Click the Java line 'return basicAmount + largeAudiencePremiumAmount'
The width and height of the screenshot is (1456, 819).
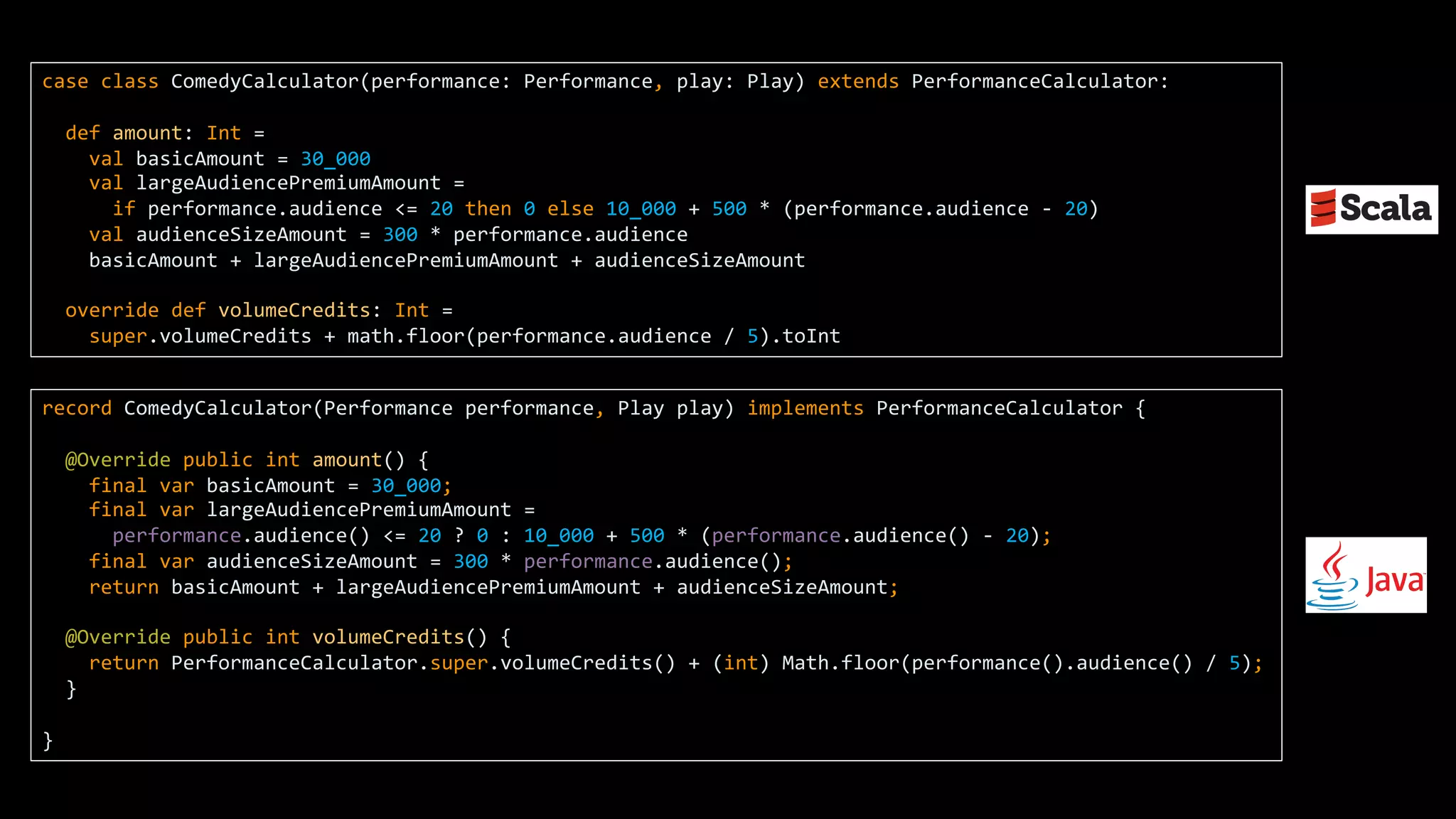(x=494, y=587)
